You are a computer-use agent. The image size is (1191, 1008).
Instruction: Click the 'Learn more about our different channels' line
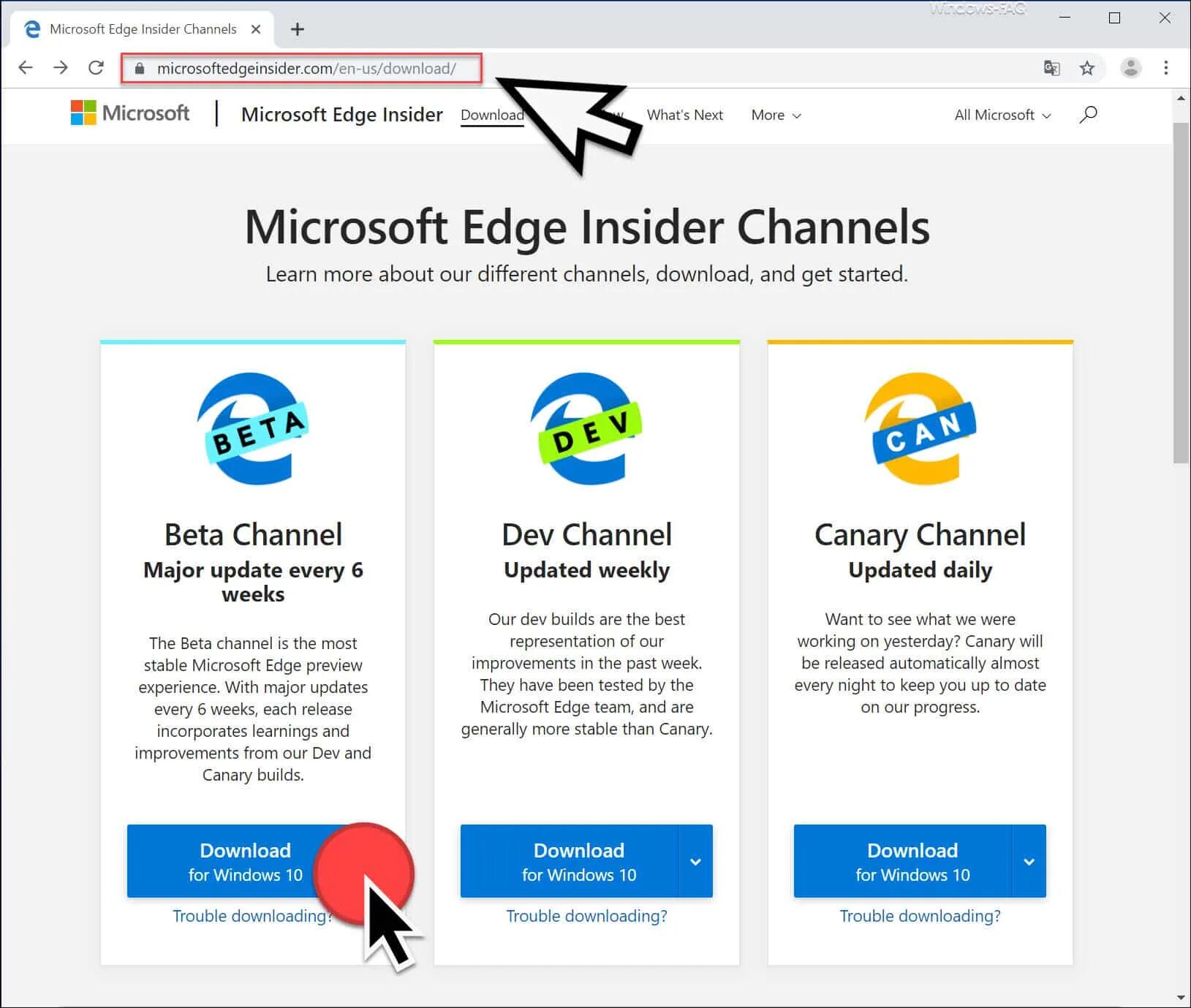[586, 274]
